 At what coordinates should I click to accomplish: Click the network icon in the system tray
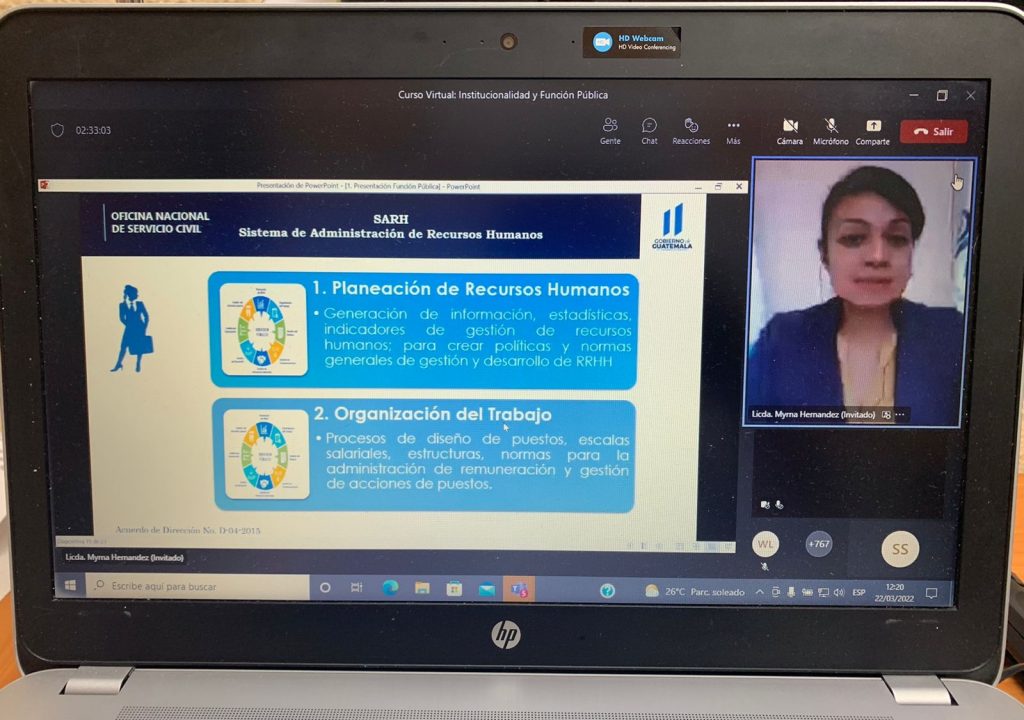point(824,593)
